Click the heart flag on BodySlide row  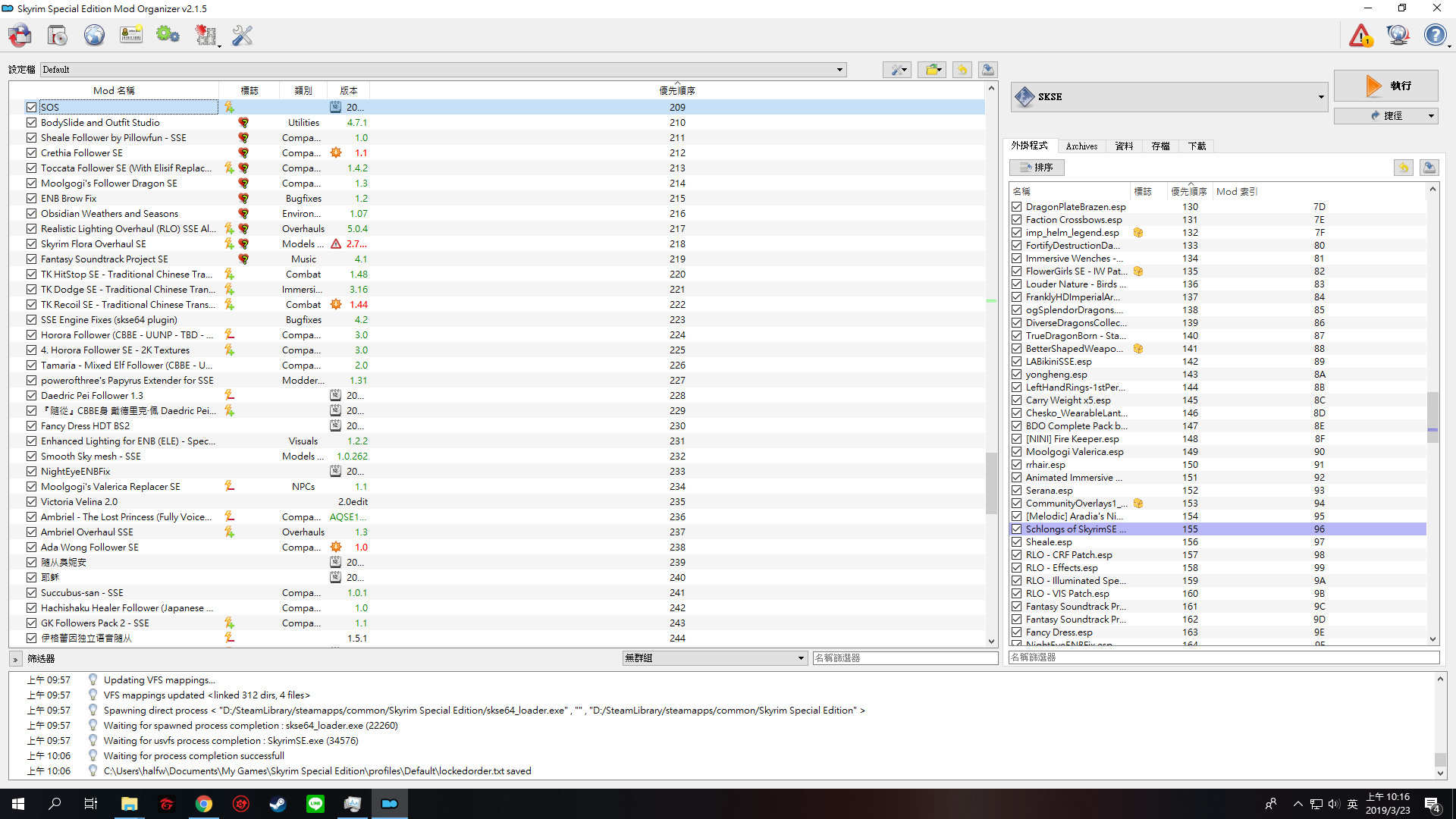pyautogui.click(x=243, y=123)
